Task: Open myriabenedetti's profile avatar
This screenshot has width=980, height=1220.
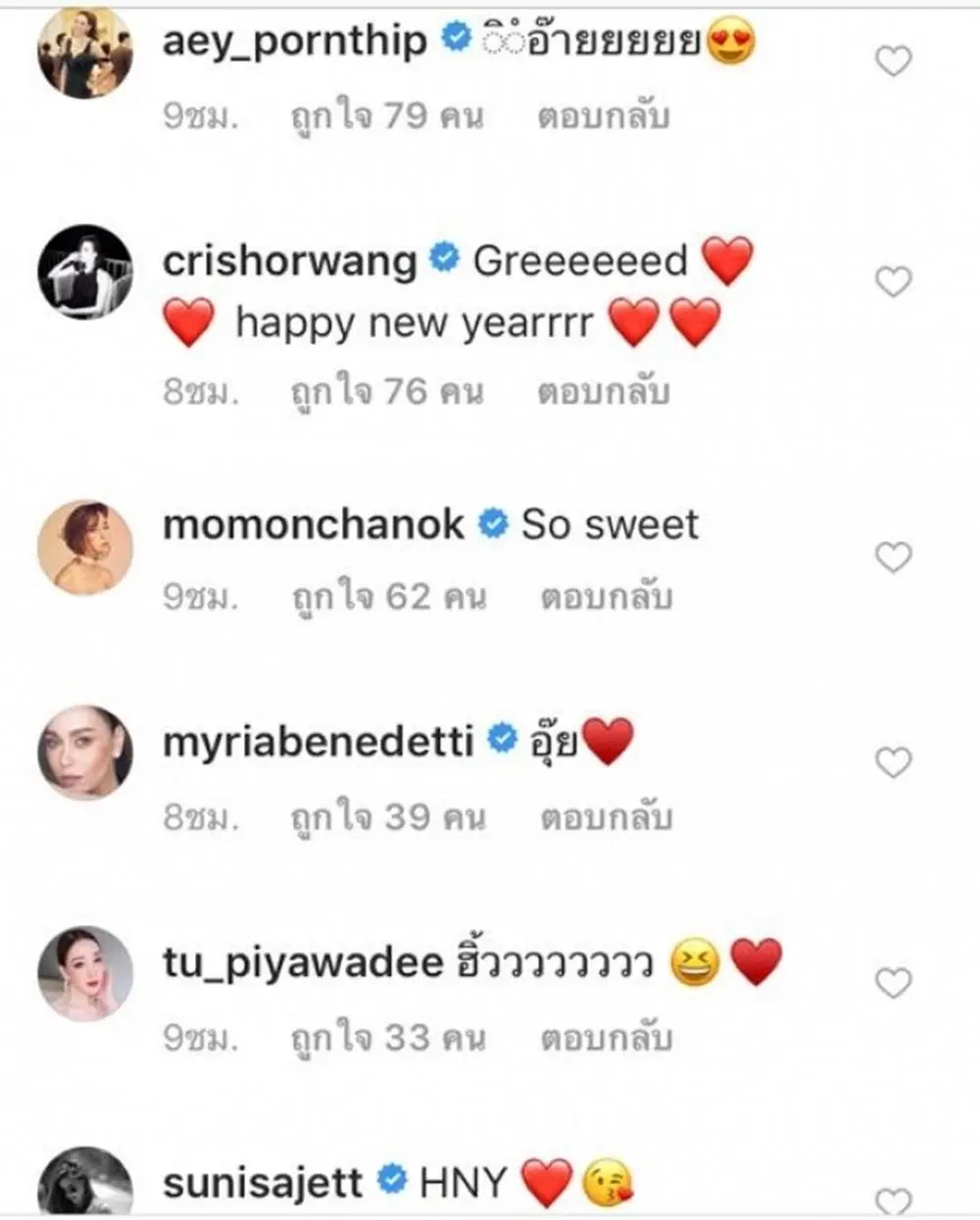Action: click(85, 752)
